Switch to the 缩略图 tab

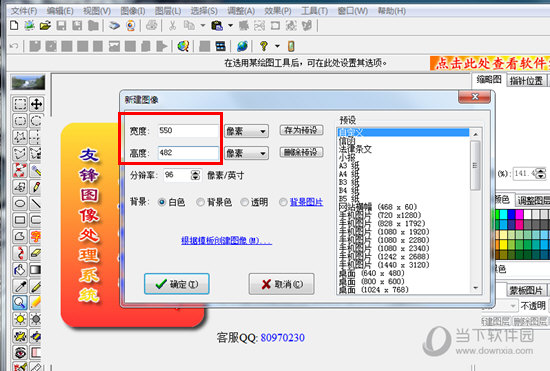click(489, 80)
